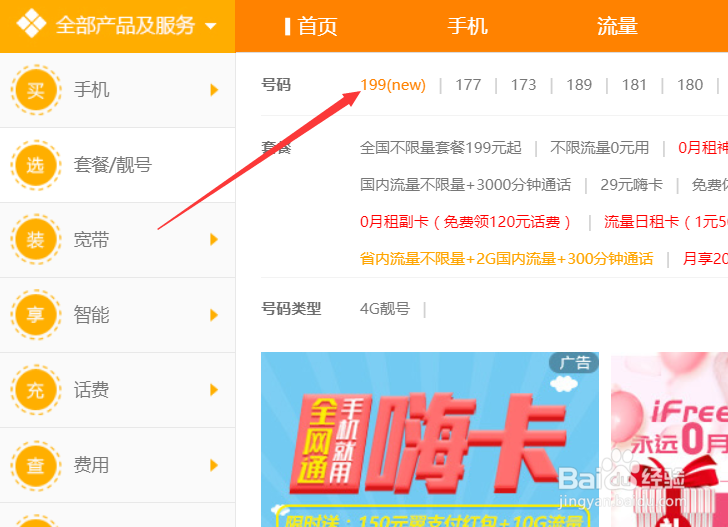Open the 29元嗨卡 plan link

pyautogui.click(x=631, y=185)
